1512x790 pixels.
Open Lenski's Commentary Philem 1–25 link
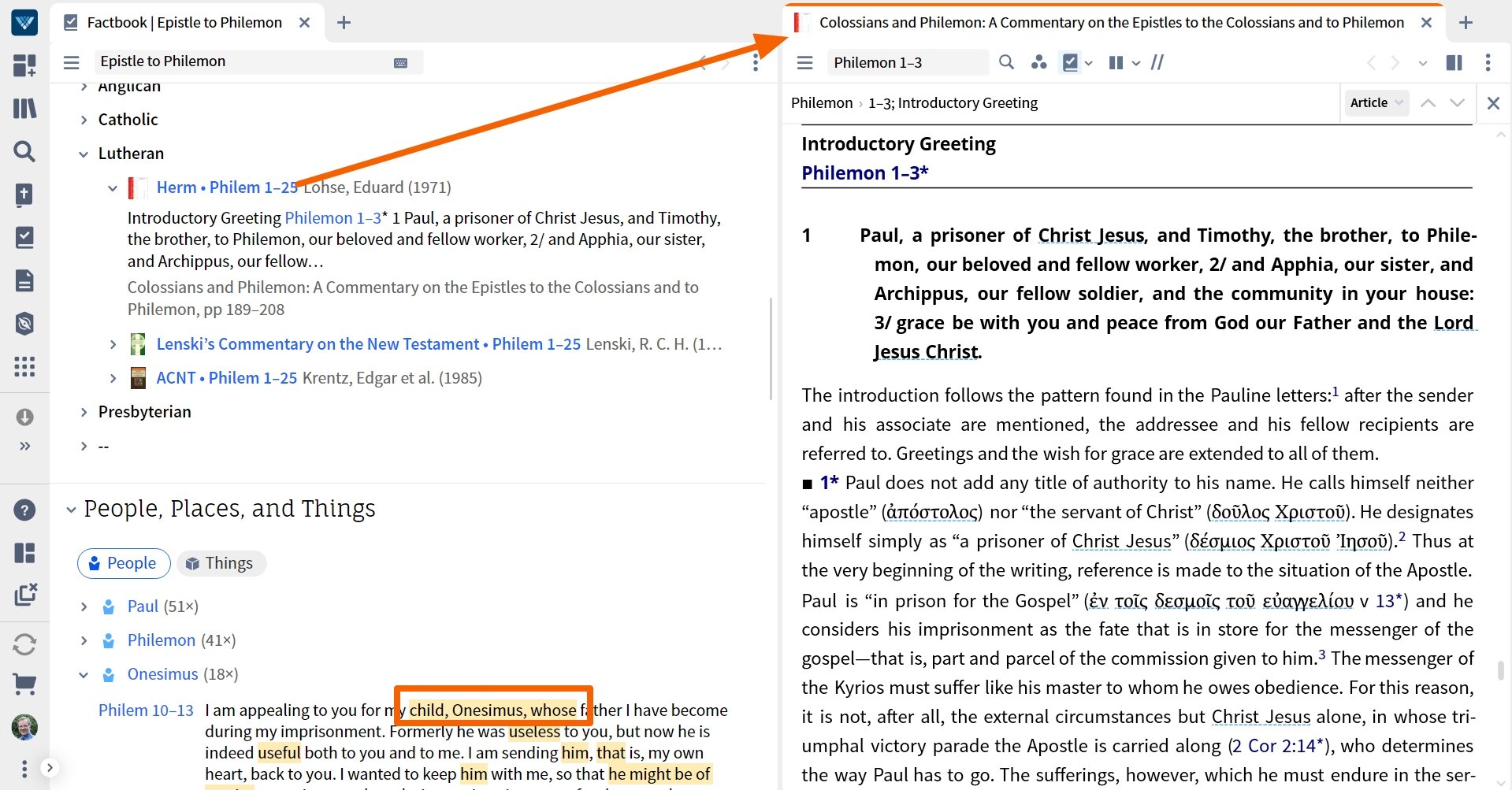click(368, 344)
